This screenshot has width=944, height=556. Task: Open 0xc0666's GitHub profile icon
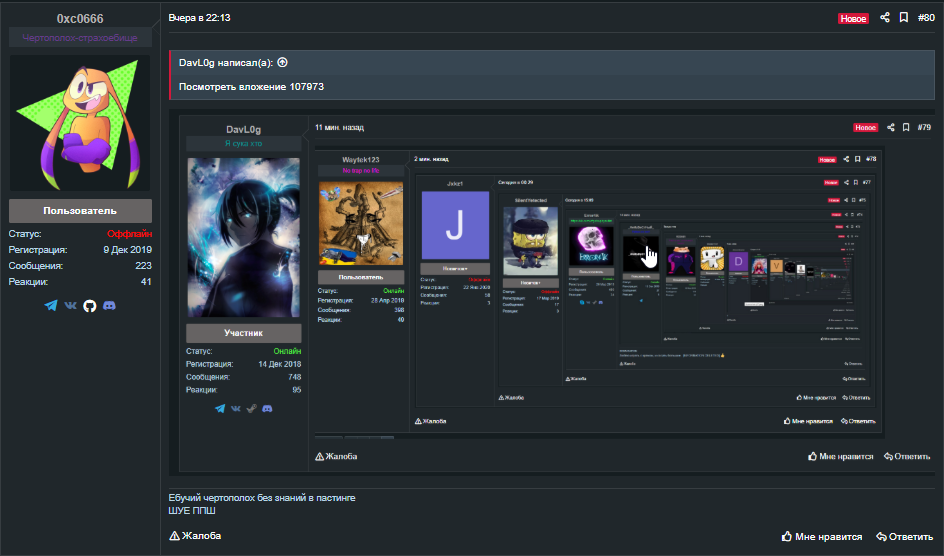[89, 305]
